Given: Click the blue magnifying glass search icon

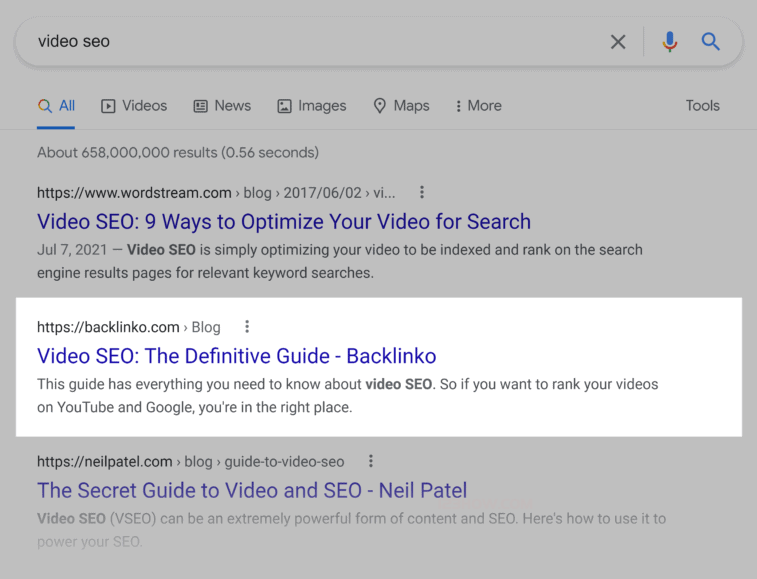Looking at the screenshot, I should (x=710, y=42).
